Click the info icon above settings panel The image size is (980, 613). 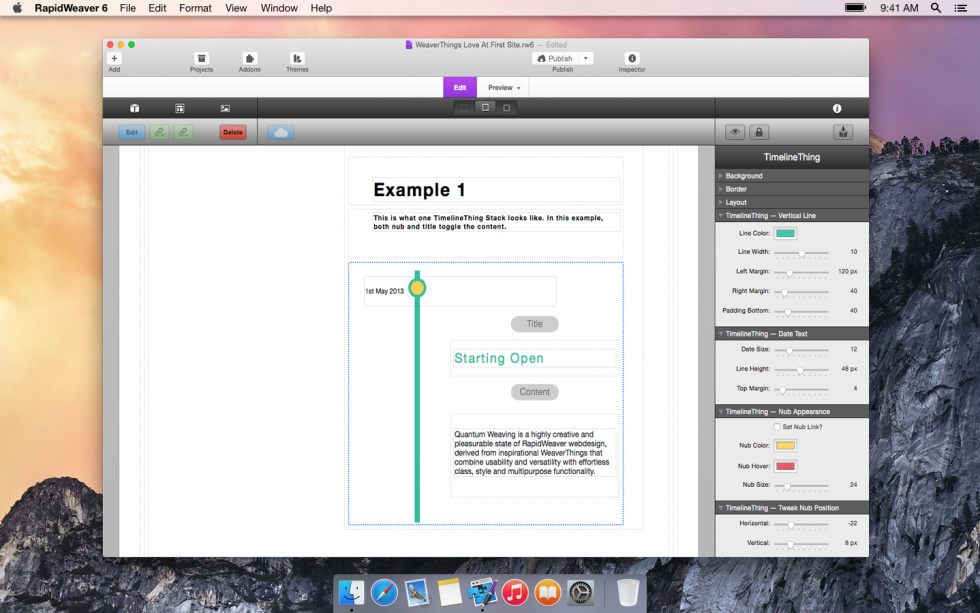[837, 109]
